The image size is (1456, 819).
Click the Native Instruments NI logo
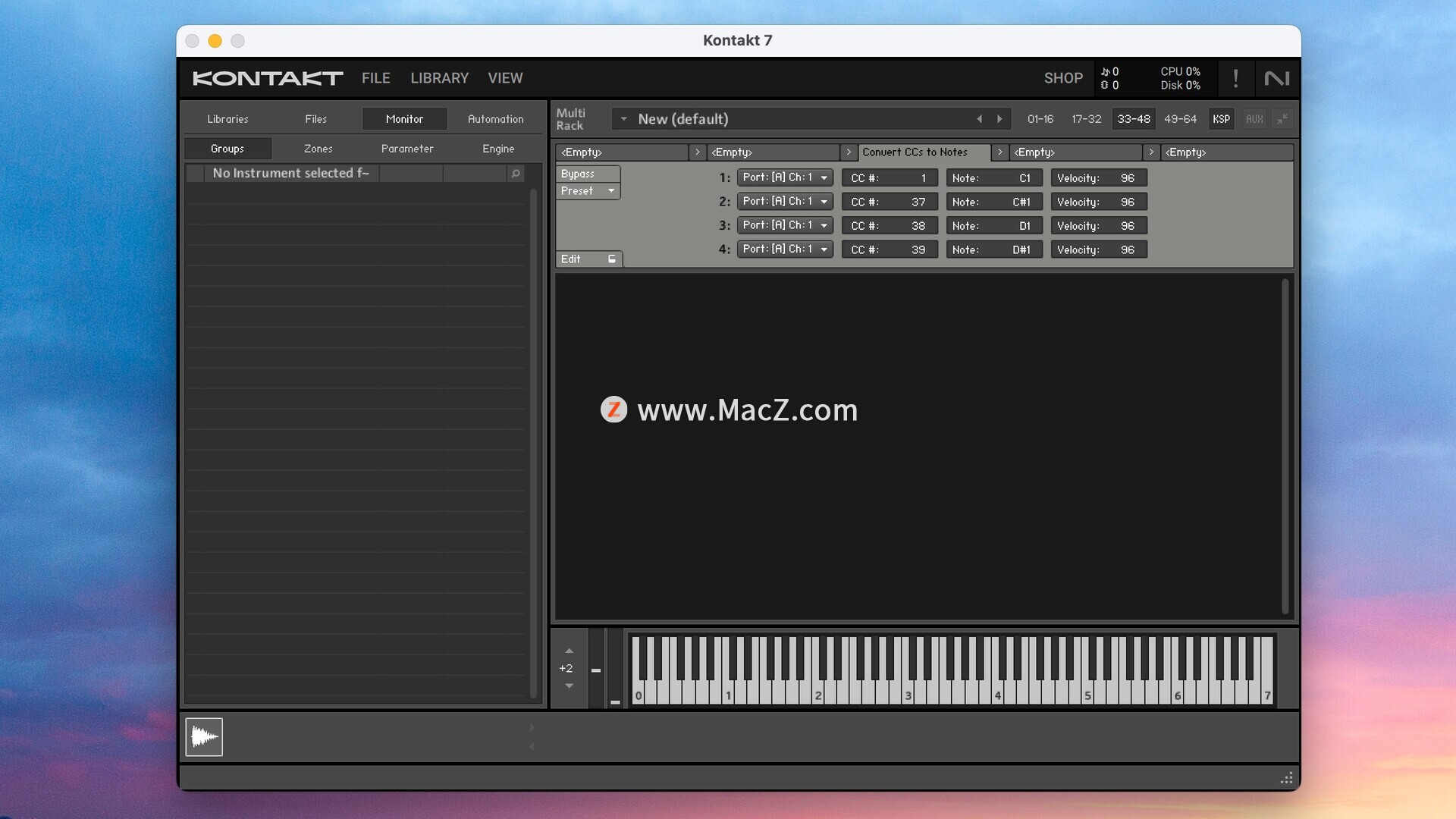(1277, 78)
